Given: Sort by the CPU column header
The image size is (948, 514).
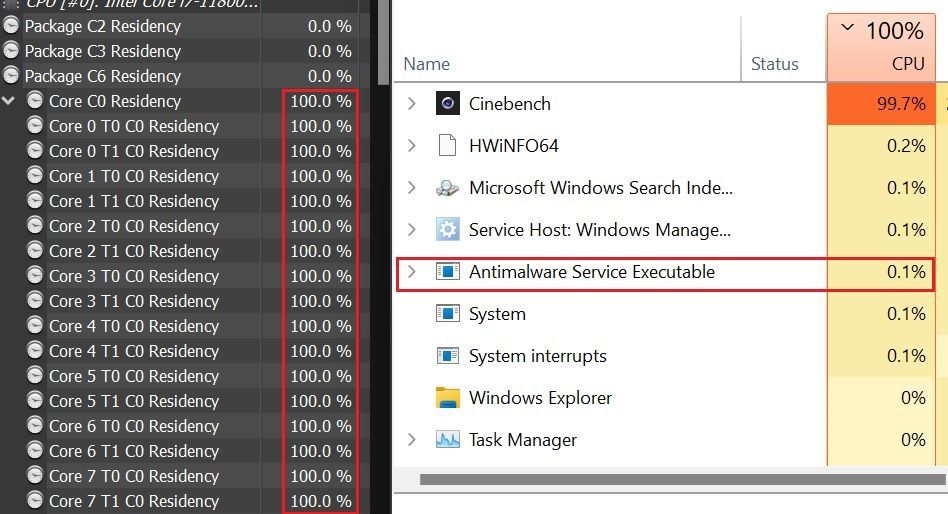Looking at the screenshot, I should 881,47.
